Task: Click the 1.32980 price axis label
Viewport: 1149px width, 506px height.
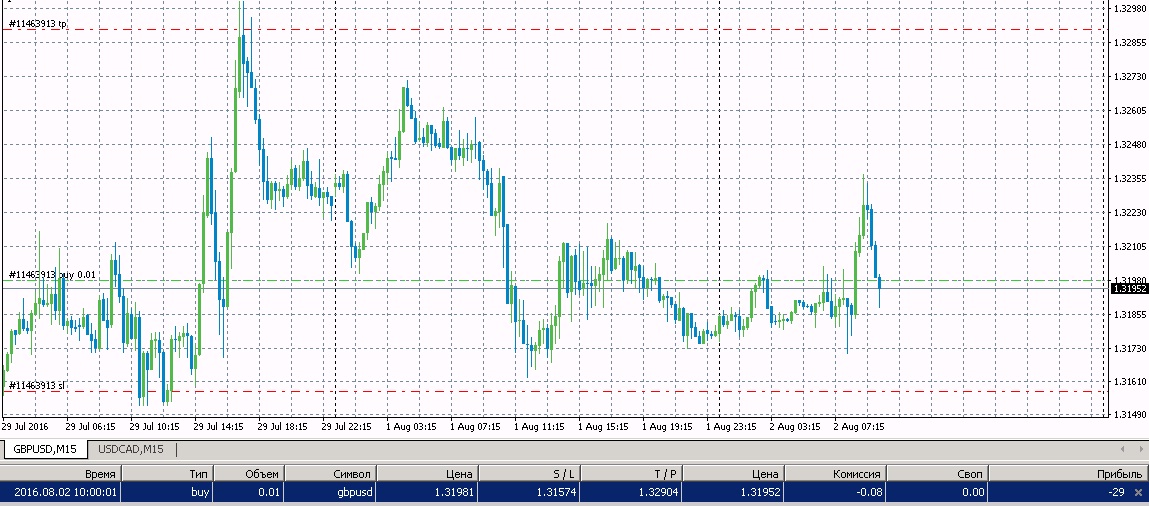Action: (x=1130, y=9)
